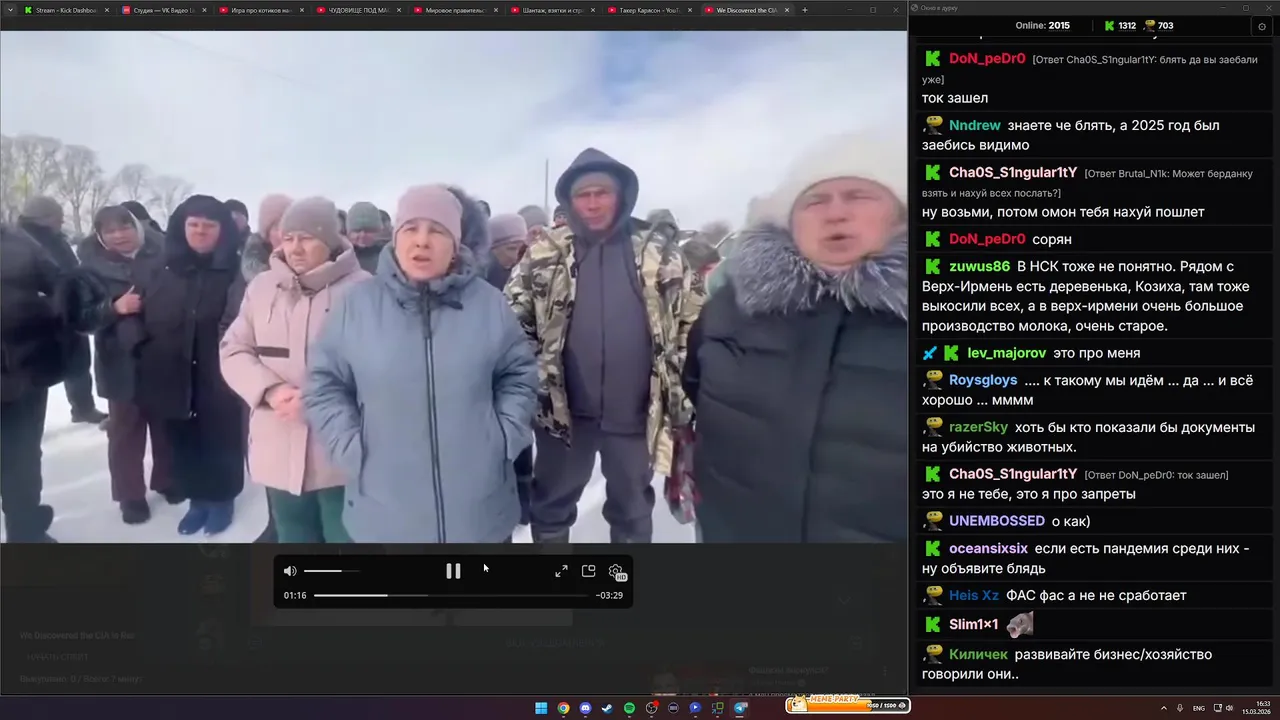Mute the video with the speaker icon
1280x720 pixels.
tap(290, 571)
